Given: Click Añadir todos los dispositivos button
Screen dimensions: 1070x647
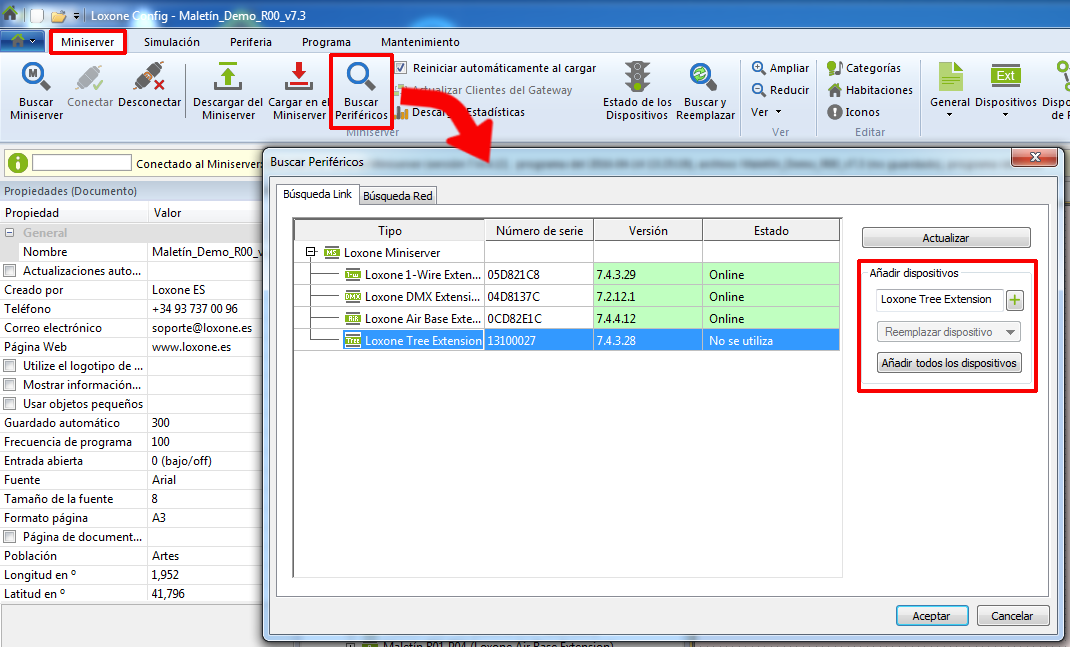Looking at the screenshot, I should pyautogui.click(x=948, y=363).
